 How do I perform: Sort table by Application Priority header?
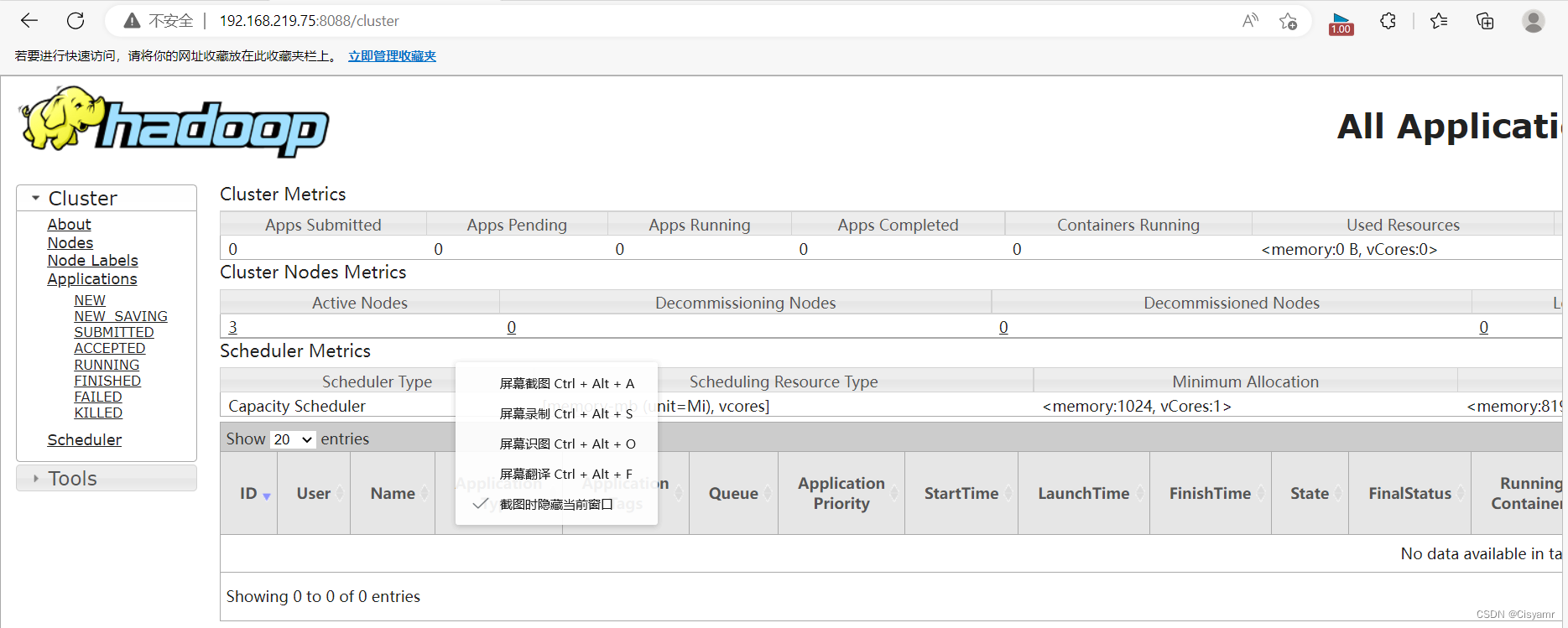[841, 493]
